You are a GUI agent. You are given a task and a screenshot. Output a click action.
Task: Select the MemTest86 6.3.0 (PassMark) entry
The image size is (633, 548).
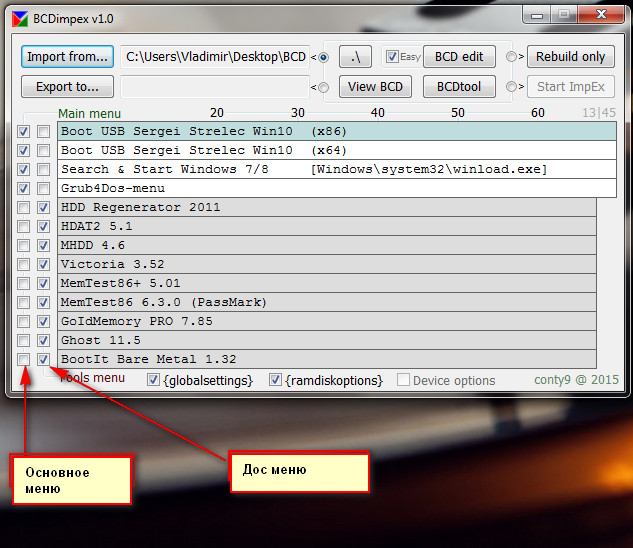[x=327, y=302]
